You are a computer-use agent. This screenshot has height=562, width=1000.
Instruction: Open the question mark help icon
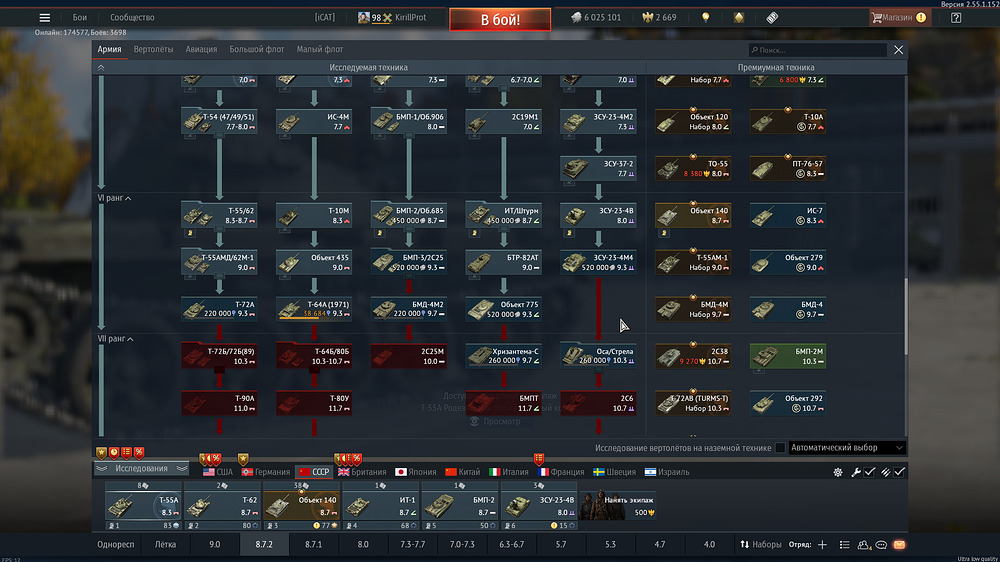point(956,18)
